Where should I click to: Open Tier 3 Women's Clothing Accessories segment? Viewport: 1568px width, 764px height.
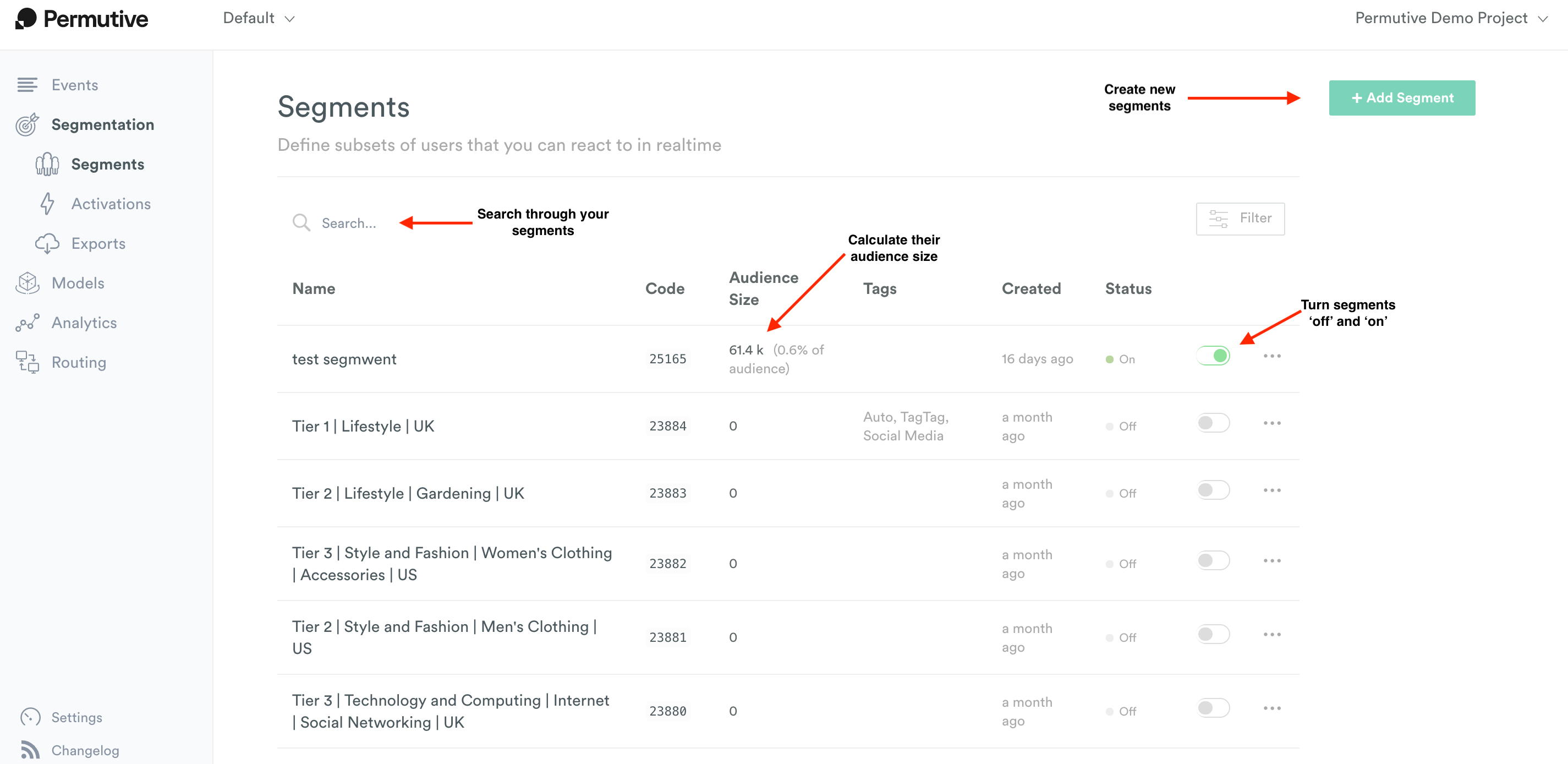452,564
